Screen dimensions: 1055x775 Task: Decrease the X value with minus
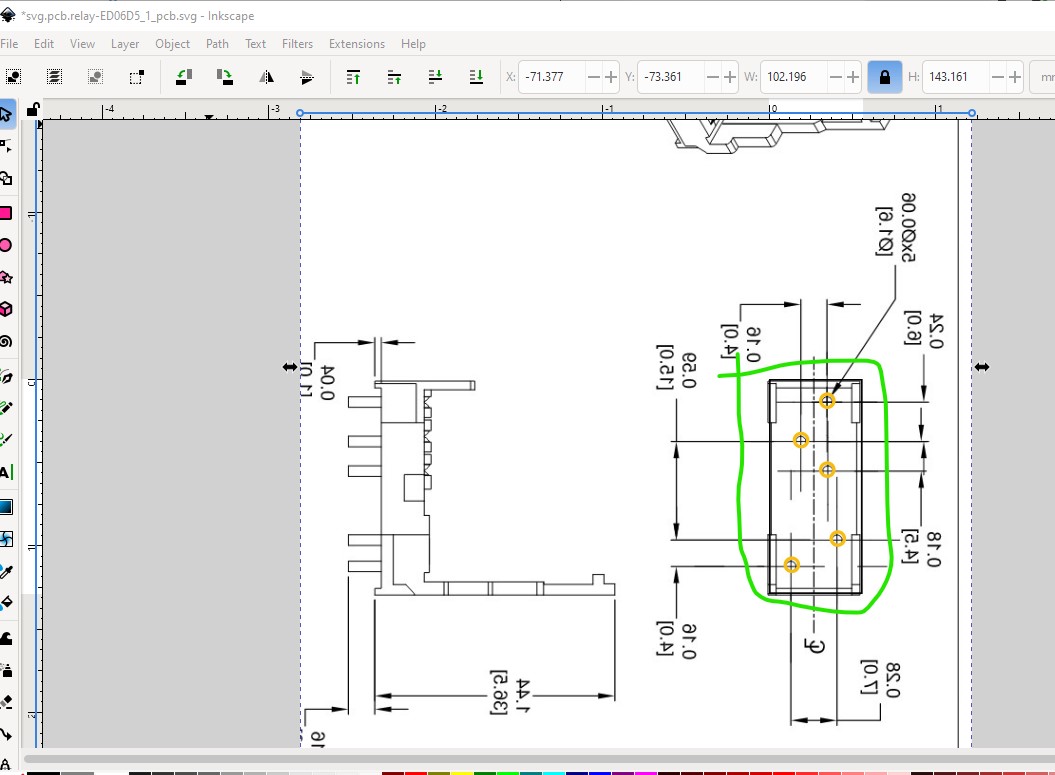point(594,76)
